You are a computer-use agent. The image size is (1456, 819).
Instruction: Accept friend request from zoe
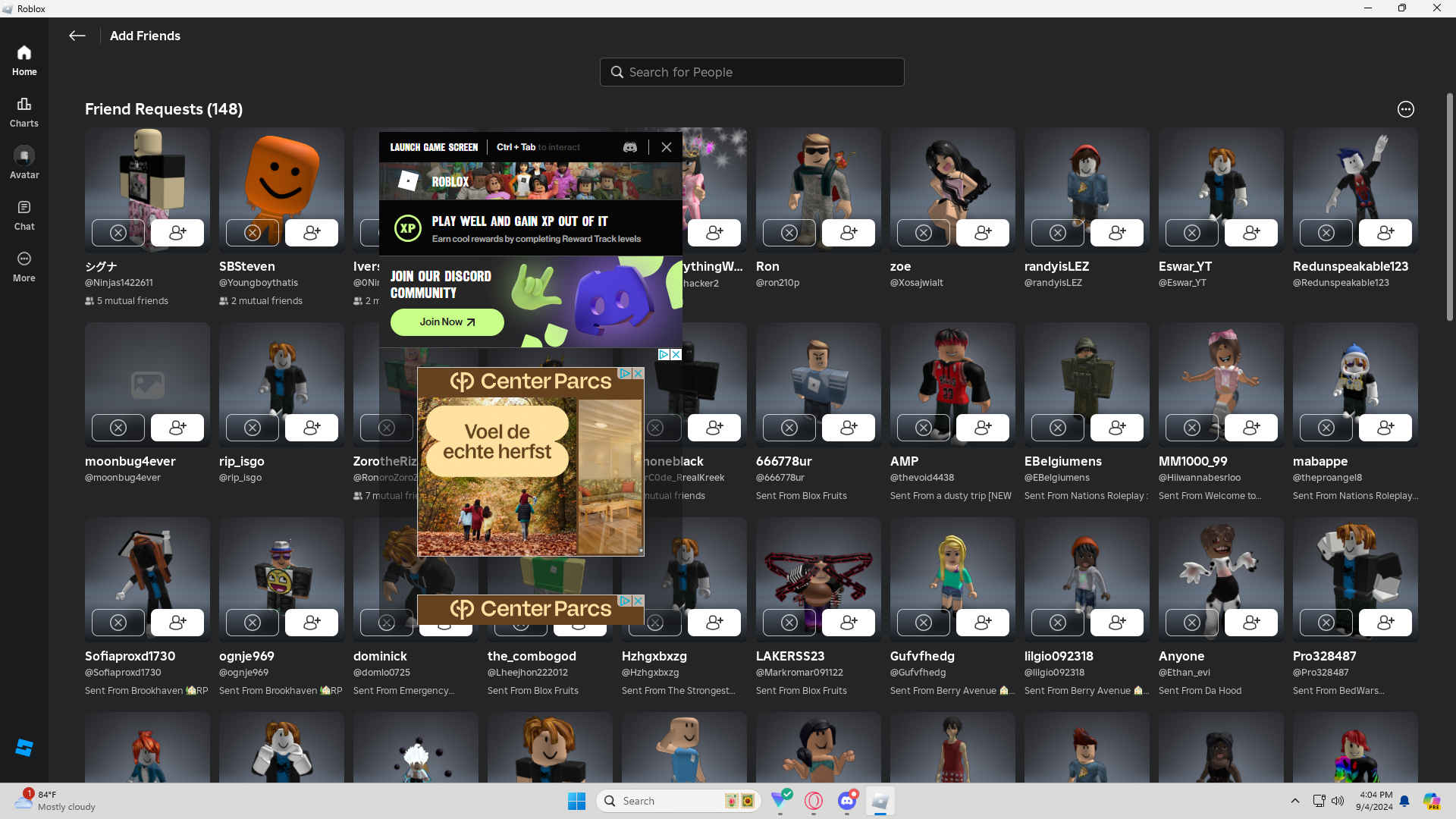pyautogui.click(x=983, y=233)
